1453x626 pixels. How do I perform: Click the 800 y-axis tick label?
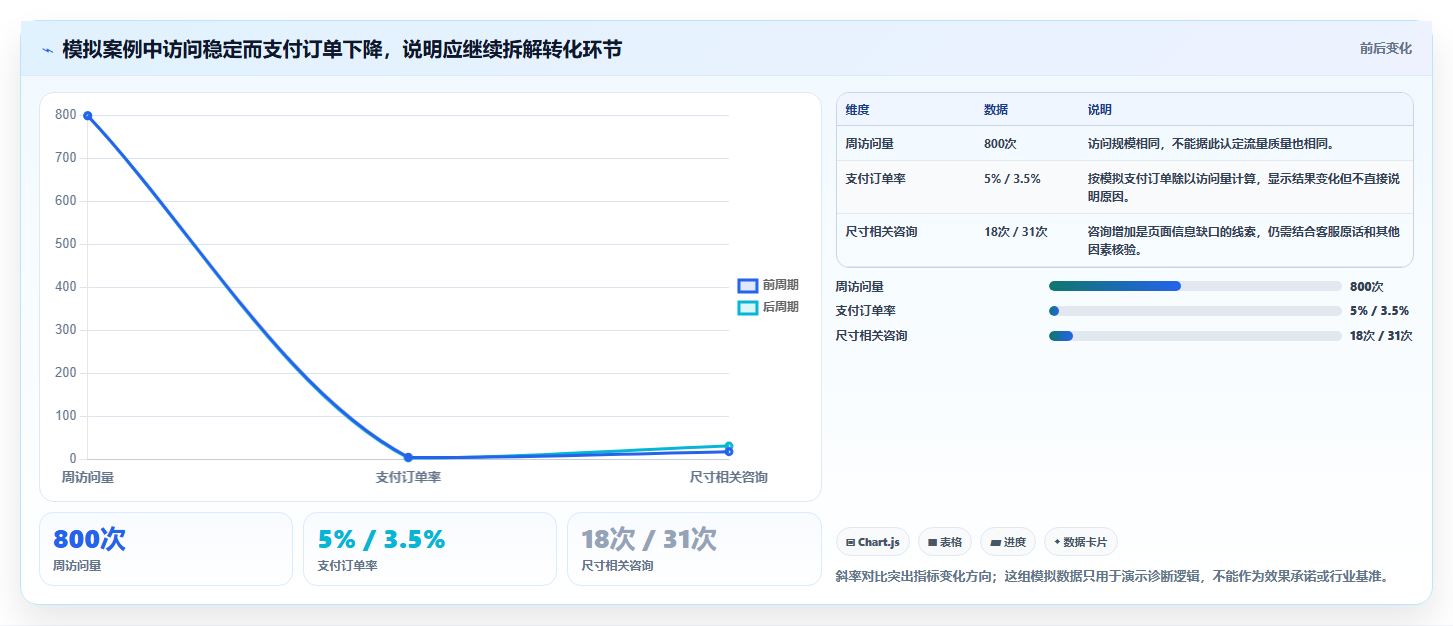[x=66, y=115]
